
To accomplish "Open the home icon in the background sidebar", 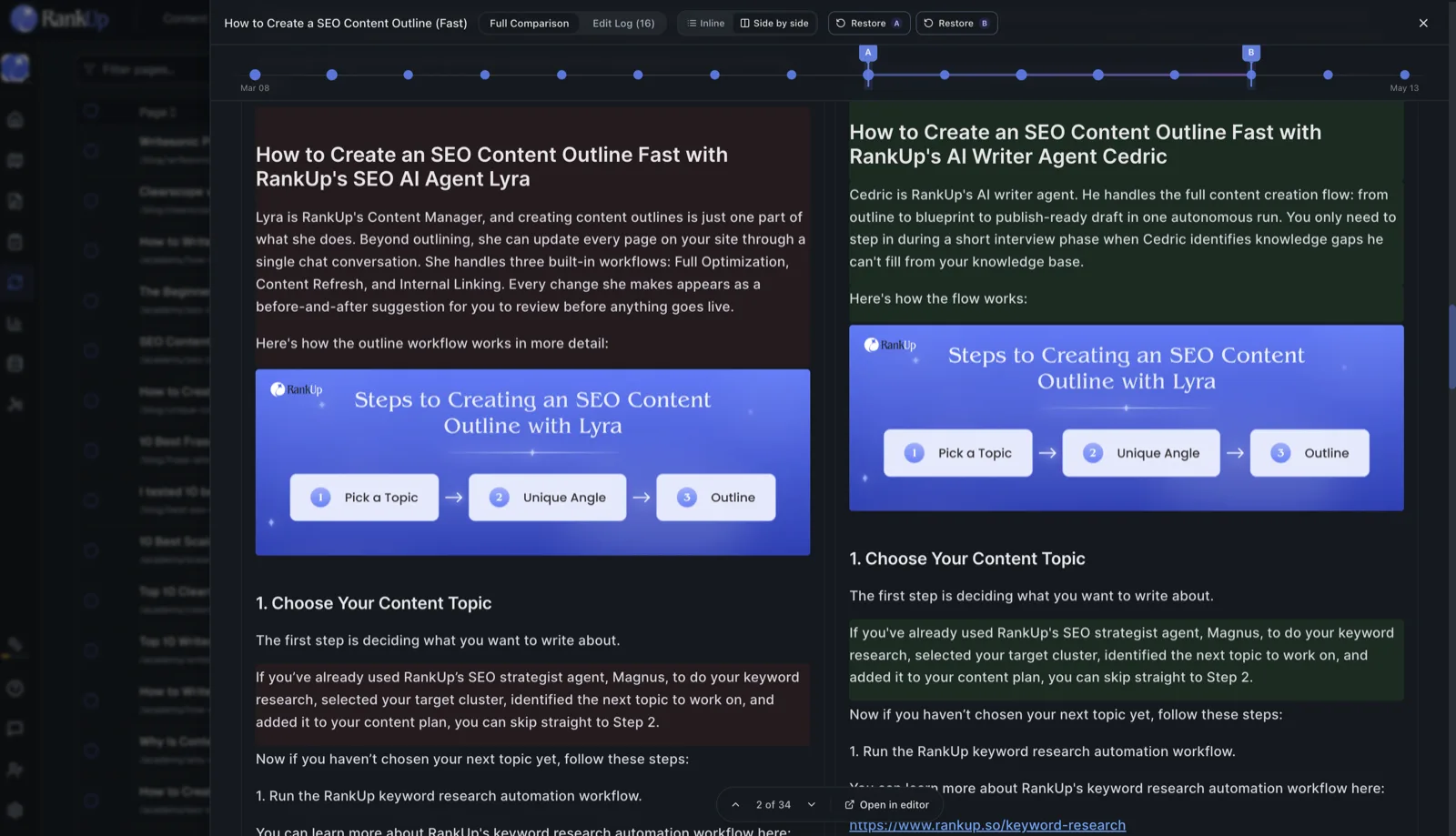I will pos(15,119).
